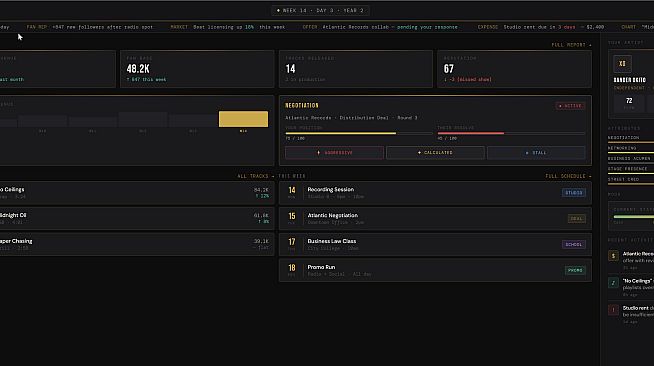This screenshot has height=366, width=654.
Task: Click the SCHOOL tag on Business Law Class
Action: pos(574,244)
